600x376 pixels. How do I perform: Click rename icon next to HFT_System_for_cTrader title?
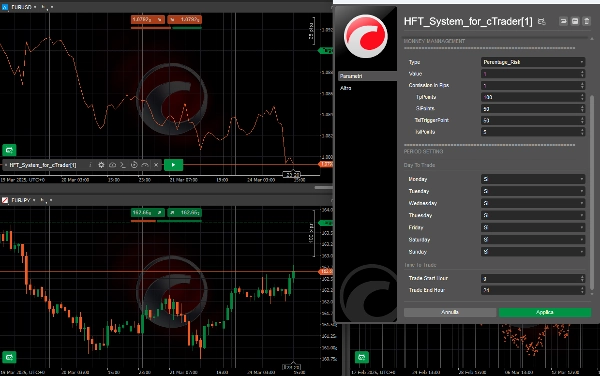point(541,21)
